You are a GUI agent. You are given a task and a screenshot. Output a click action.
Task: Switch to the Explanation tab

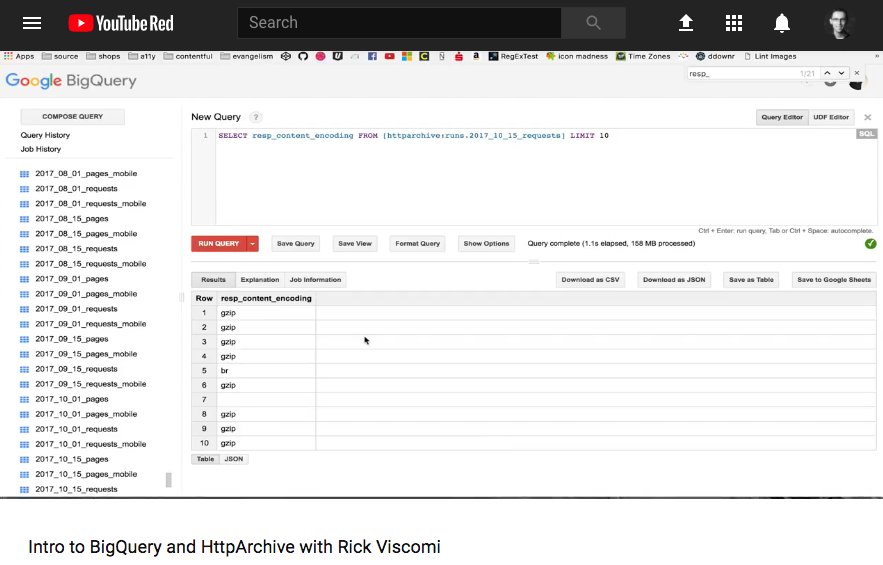coord(260,280)
